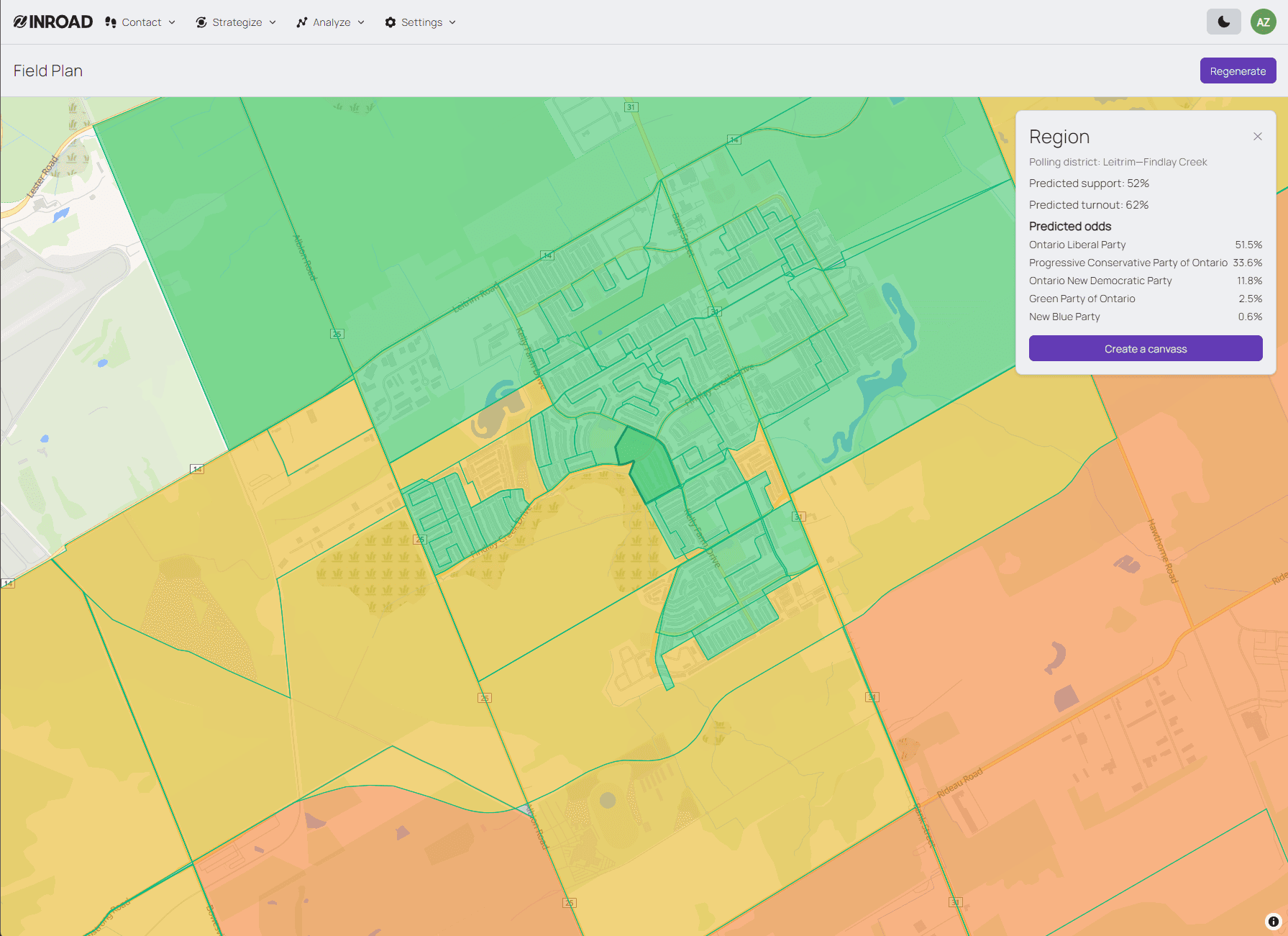Screen dimensions: 1288x936
Task: Click the Create a canvass button
Action: 1146,348
